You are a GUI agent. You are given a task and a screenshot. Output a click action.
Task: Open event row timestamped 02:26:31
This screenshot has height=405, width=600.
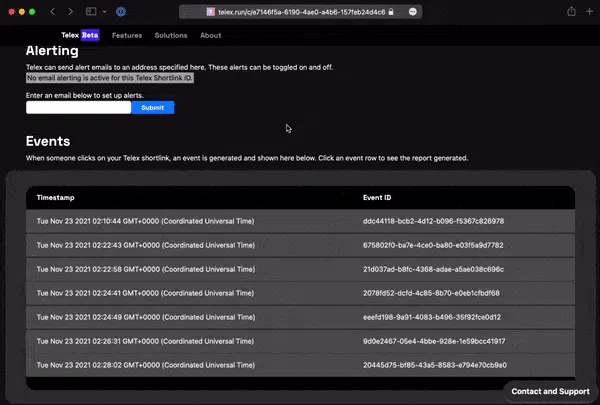pyautogui.click(x=300, y=341)
